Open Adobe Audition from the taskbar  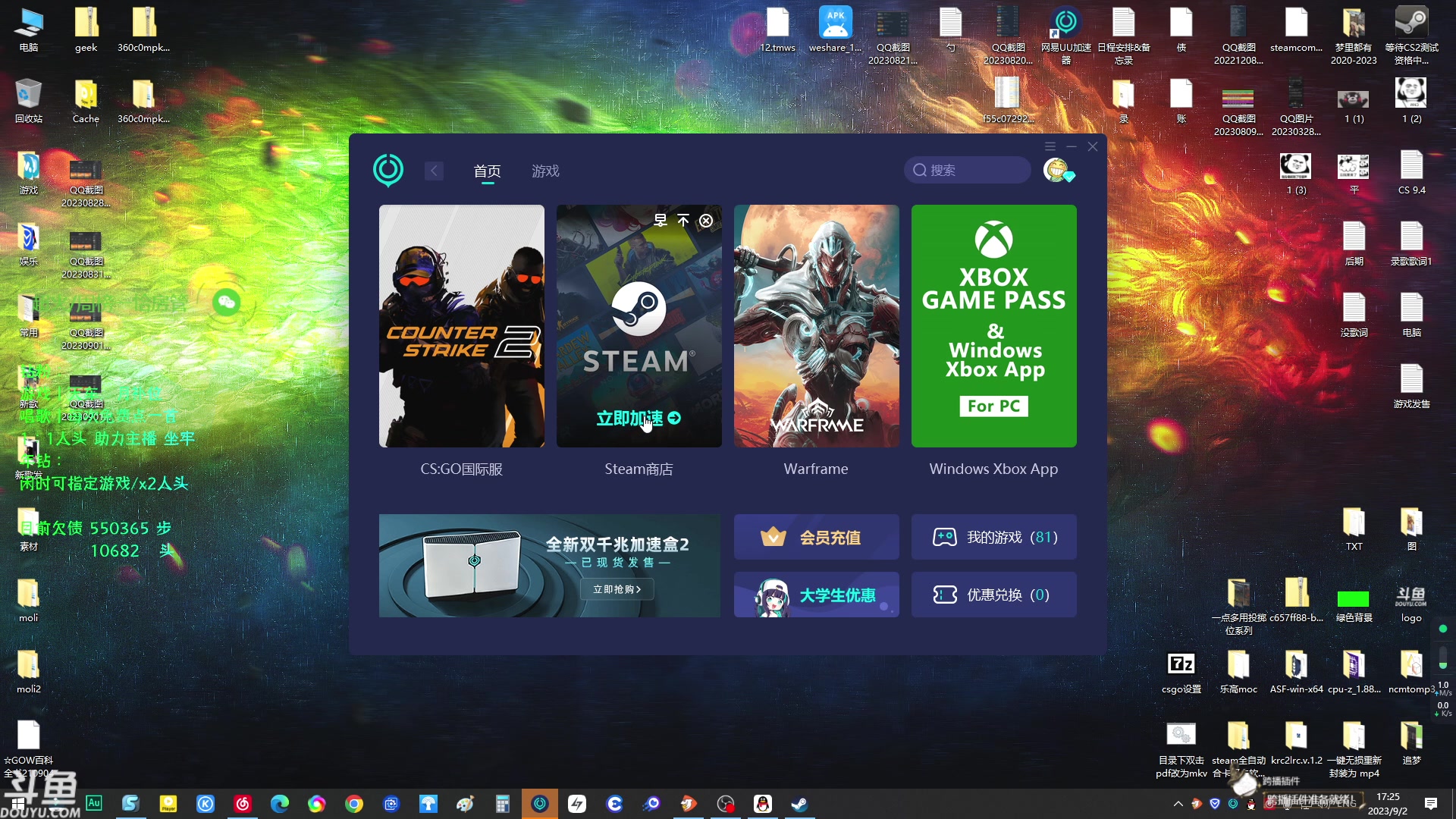pos(93,803)
